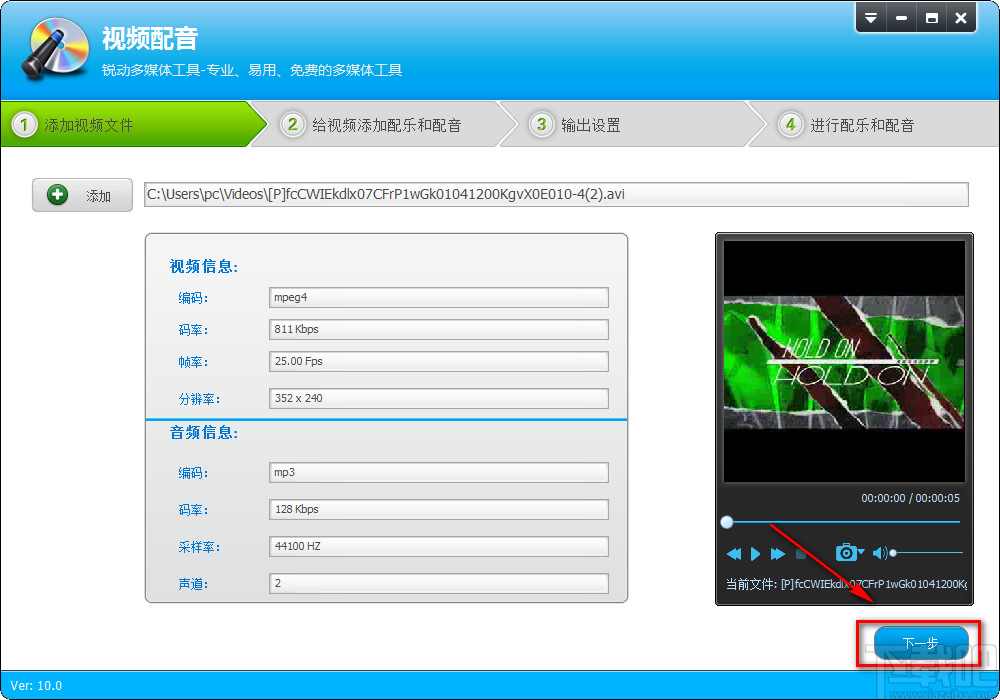Click the frame rate field 25.00 Fps
This screenshot has height=700, width=1000.
click(x=439, y=361)
